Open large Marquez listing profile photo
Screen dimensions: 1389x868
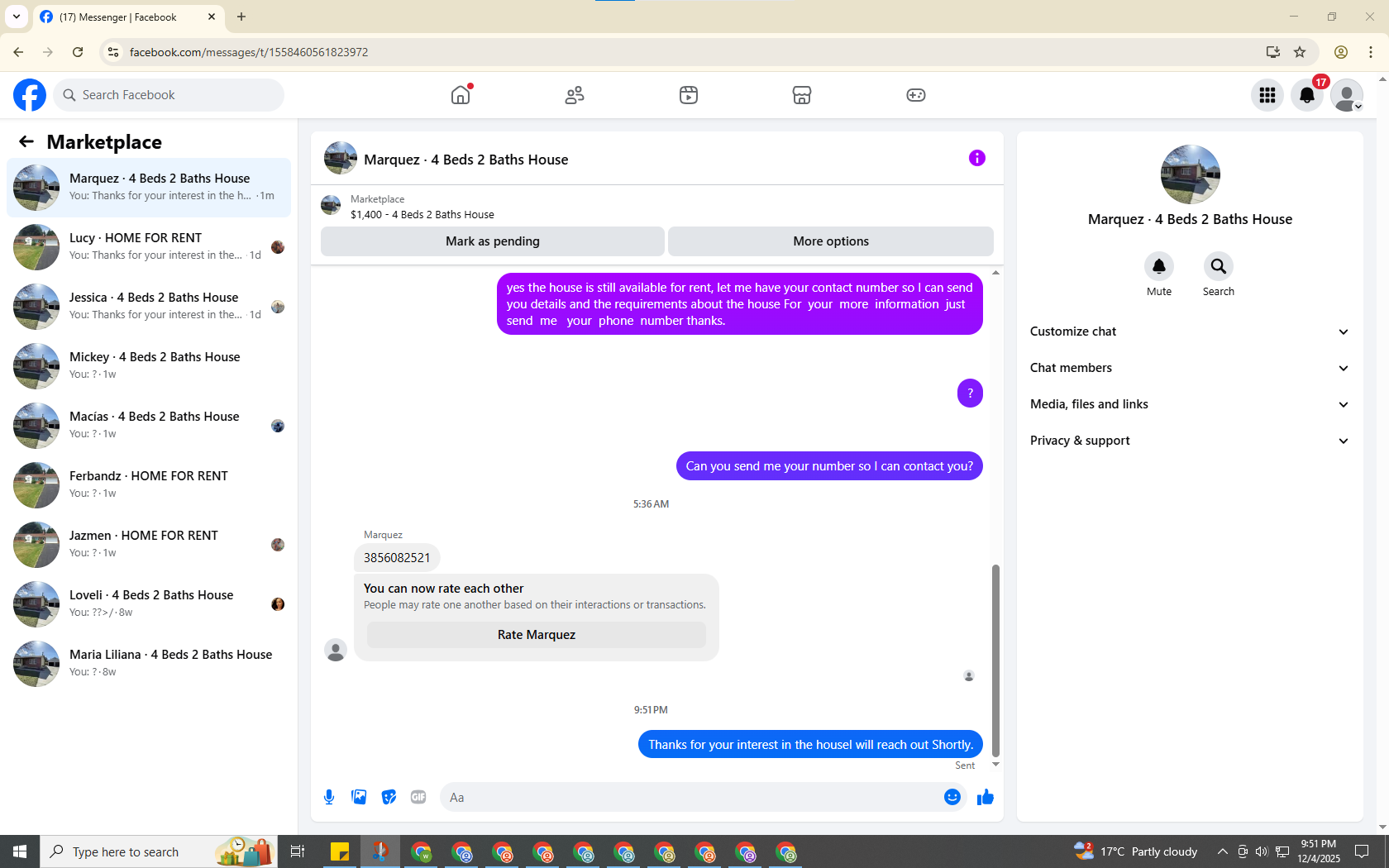tap(1191, 174)
